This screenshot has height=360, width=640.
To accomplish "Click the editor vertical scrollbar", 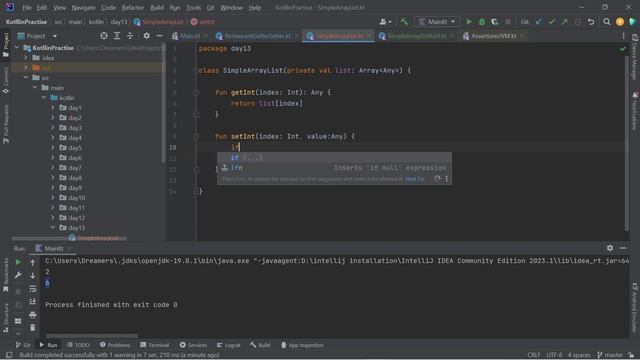I will [x=627, y=143].
